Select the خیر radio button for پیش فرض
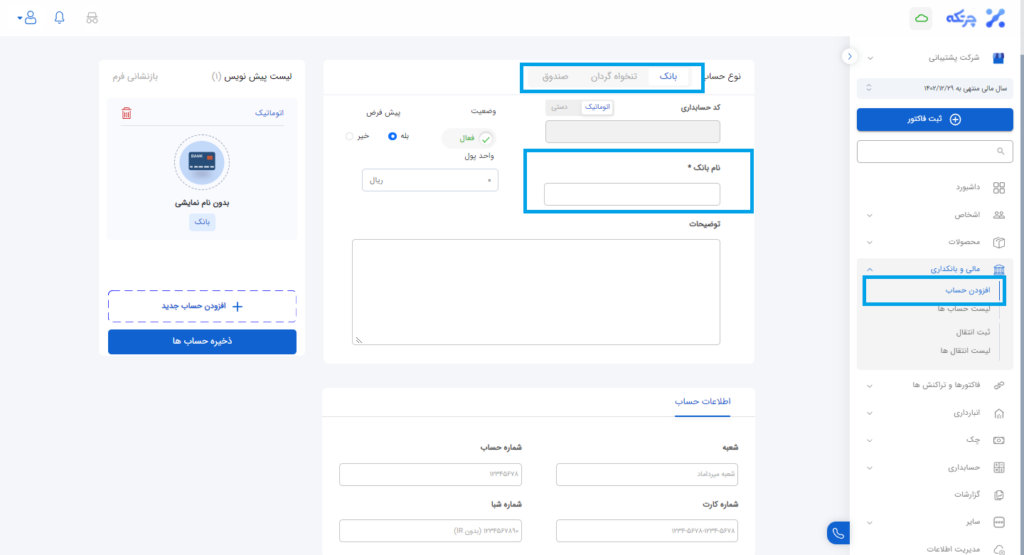This screenshot has width=1024, height=555. click(x=349, y=136)
